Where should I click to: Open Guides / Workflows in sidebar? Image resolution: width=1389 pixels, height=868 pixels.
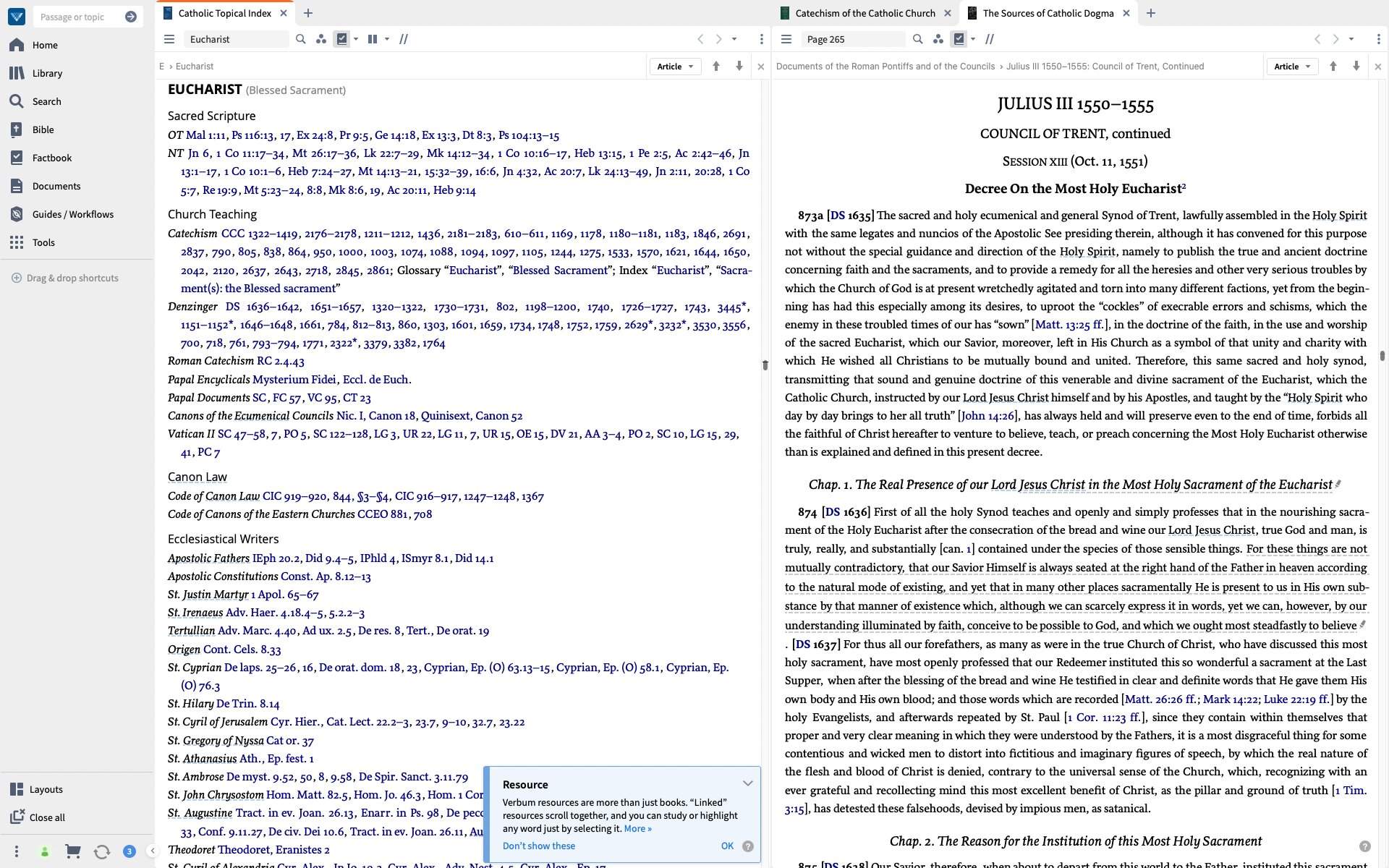pyautogui.click(x=72, y=214)
